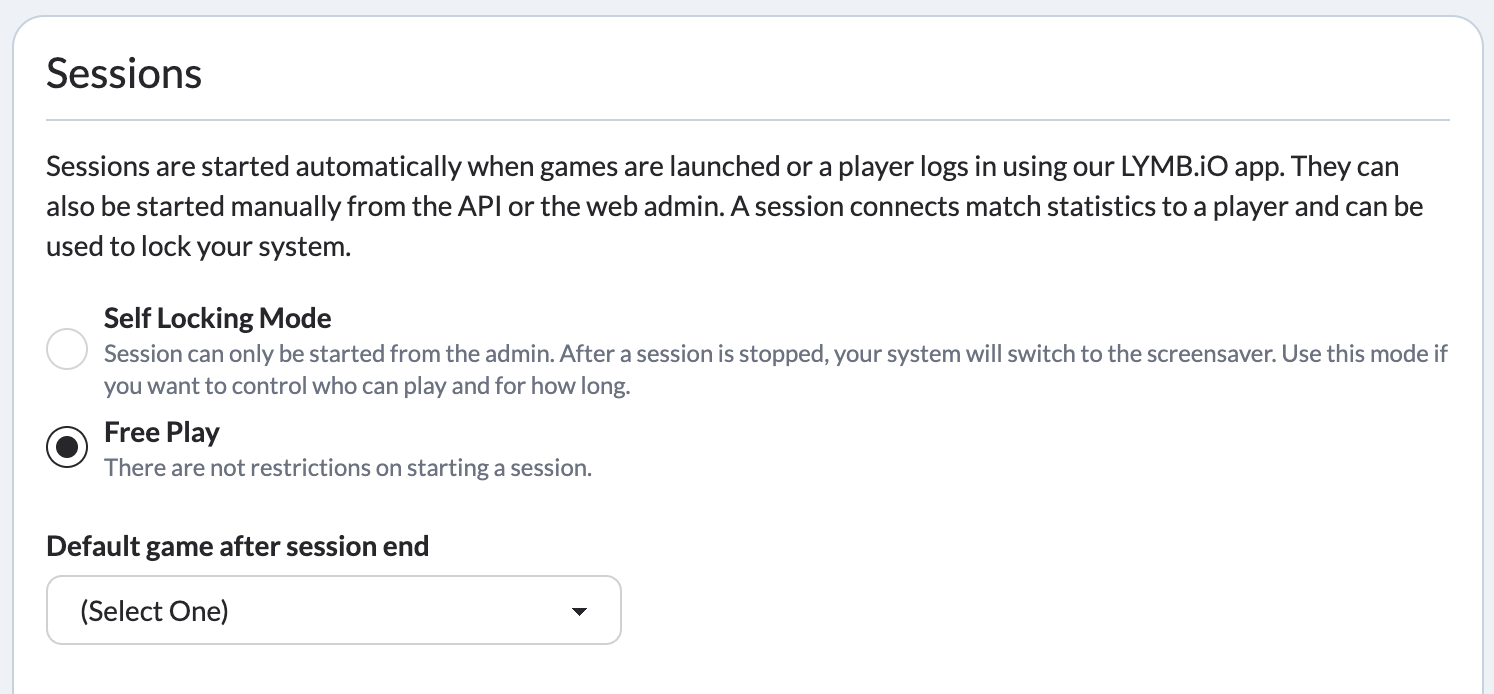The image size is (1494, 694).
Task: Click the dropdown arrow on (Select One)
Action: (580, 610)
